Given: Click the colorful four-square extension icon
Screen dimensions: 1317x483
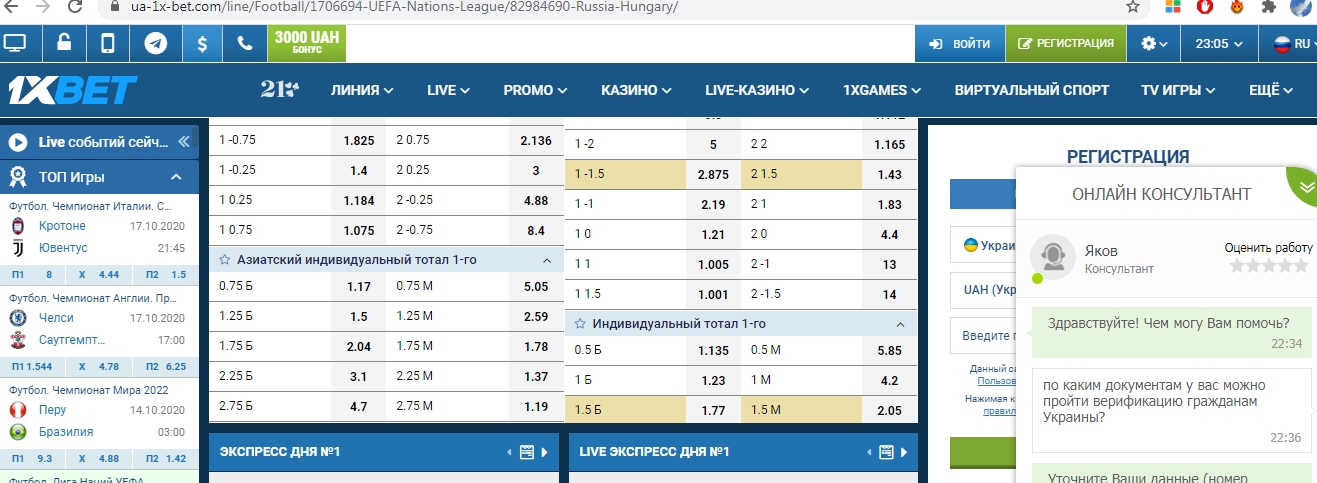Looking at the screenshot, I should 1174,6.
